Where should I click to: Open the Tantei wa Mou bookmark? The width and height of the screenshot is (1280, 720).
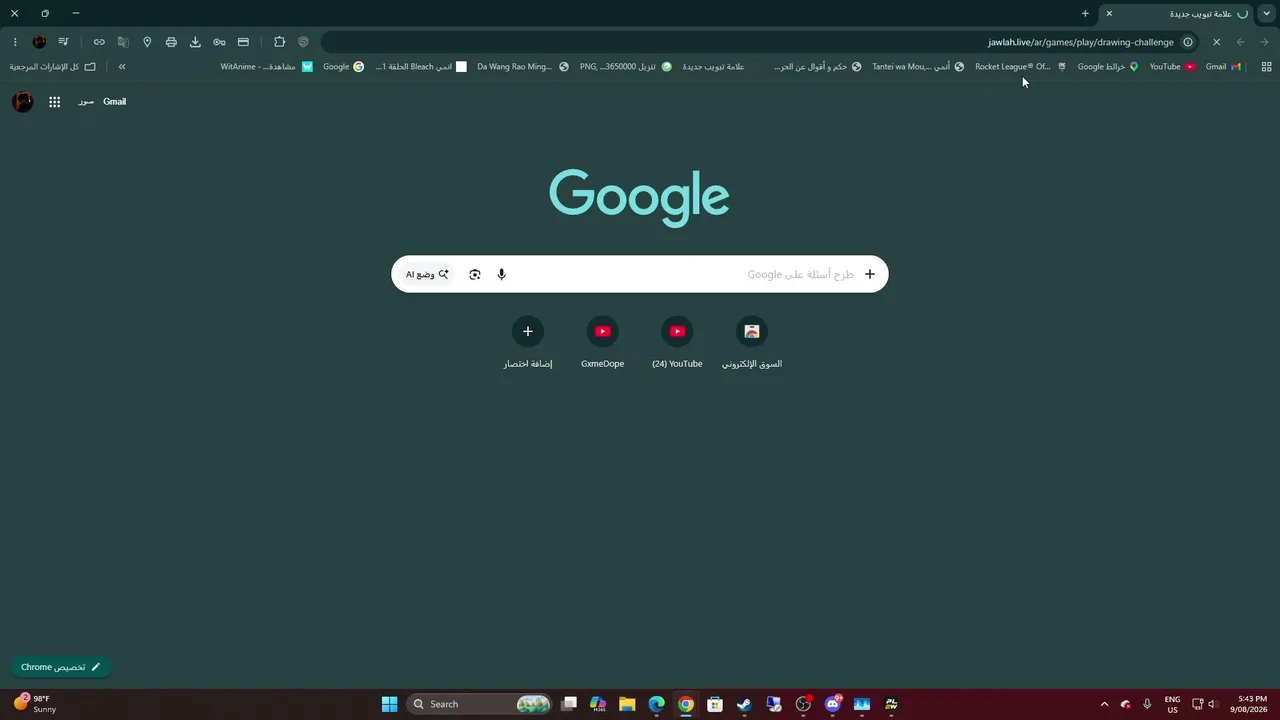pyautogui.click(x=918, y=67)
